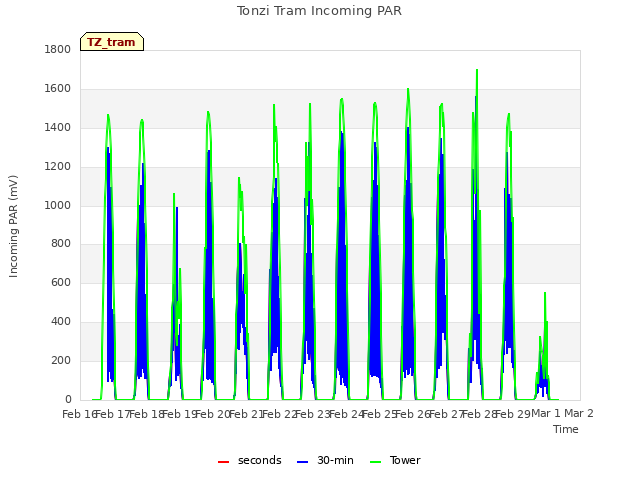The width and height of the screenshot is (640, 480).
Task: Click the TZ_tram annotation label
Action: pos(112,42)
